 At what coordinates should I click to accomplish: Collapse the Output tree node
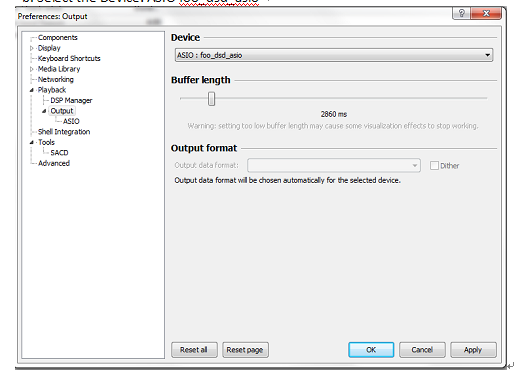[44, 111]
